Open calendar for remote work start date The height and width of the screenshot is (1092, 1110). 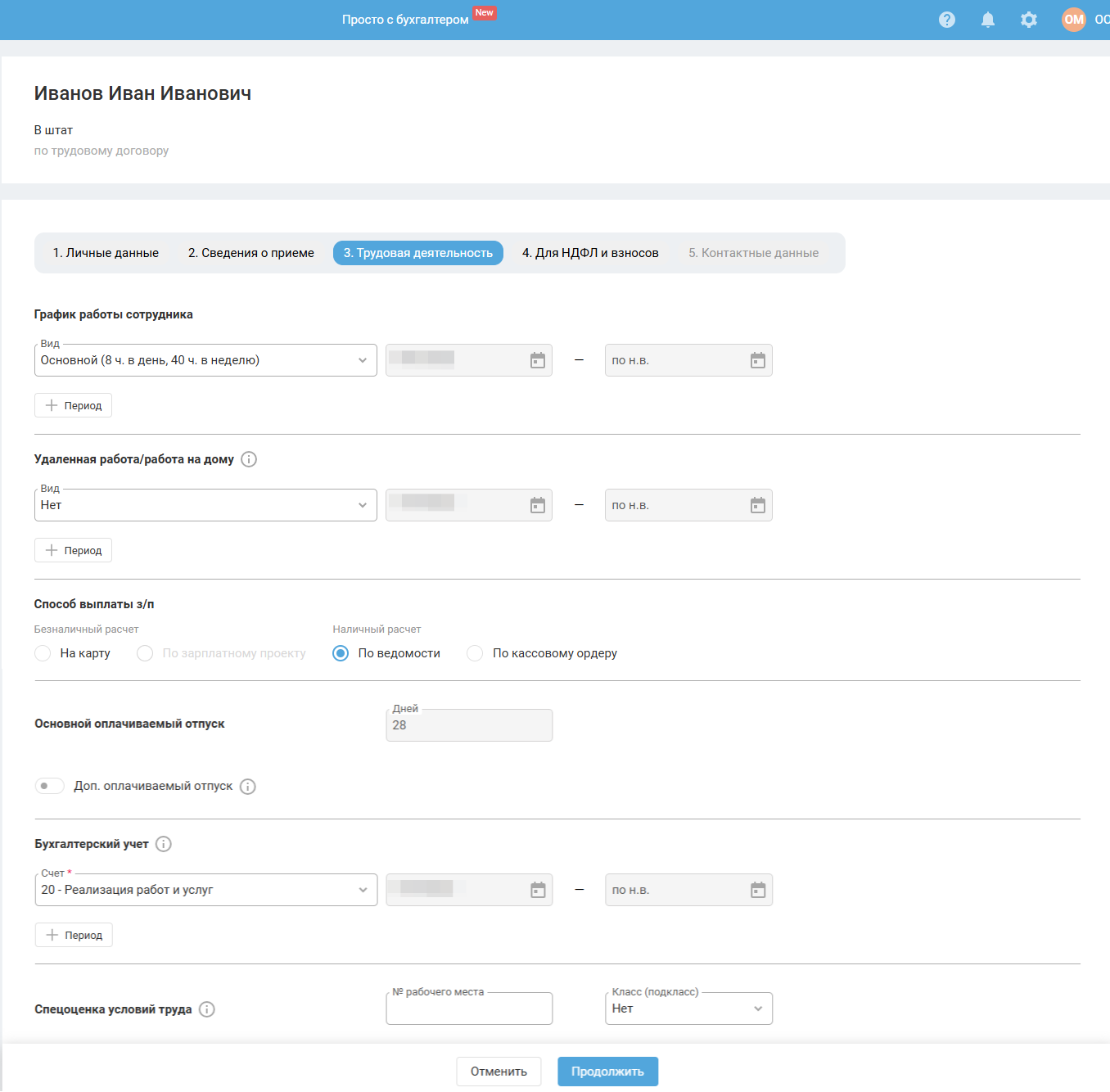click(538, 505)
